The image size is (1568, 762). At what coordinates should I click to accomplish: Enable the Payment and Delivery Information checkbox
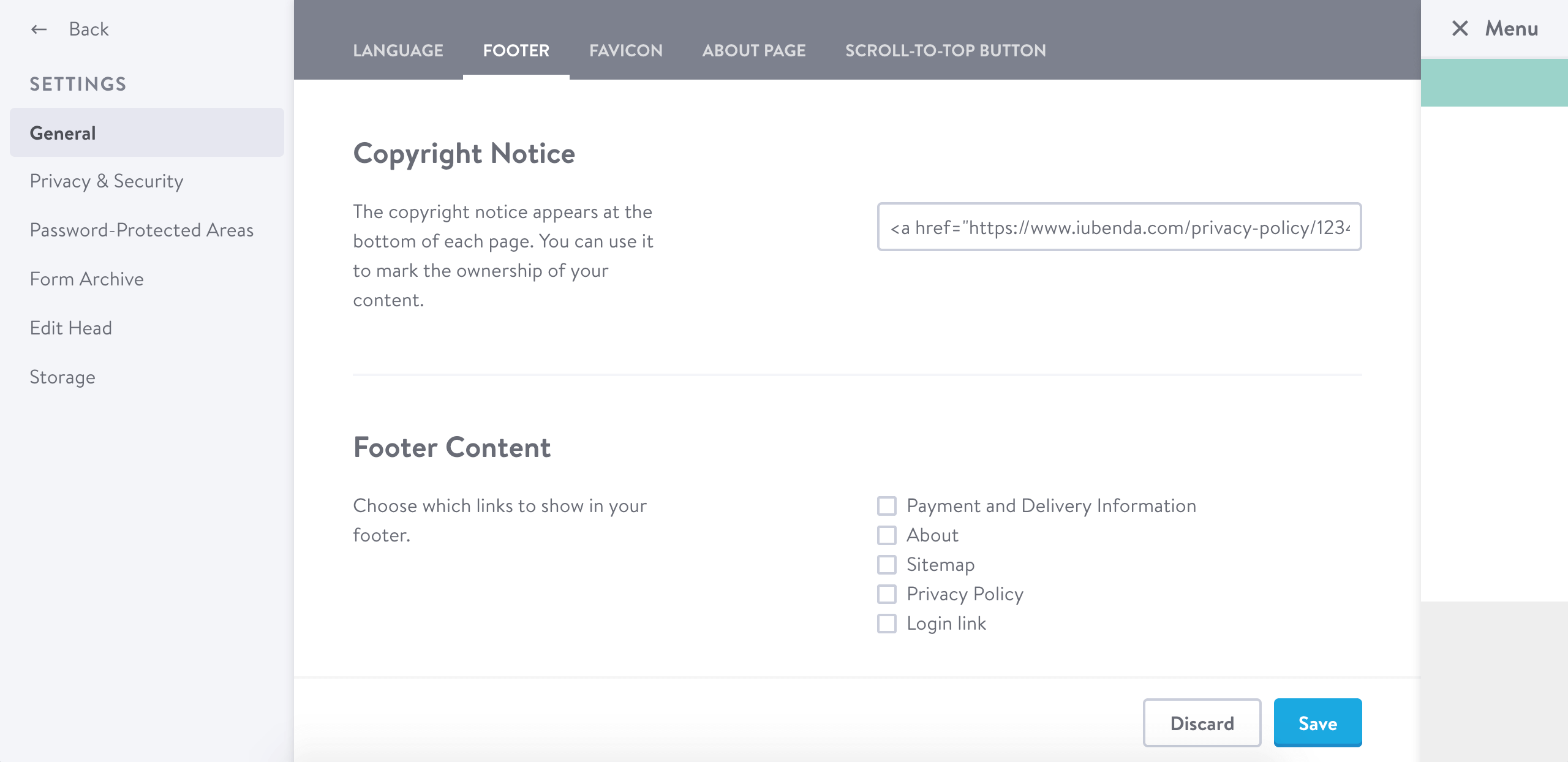(886, 506)
